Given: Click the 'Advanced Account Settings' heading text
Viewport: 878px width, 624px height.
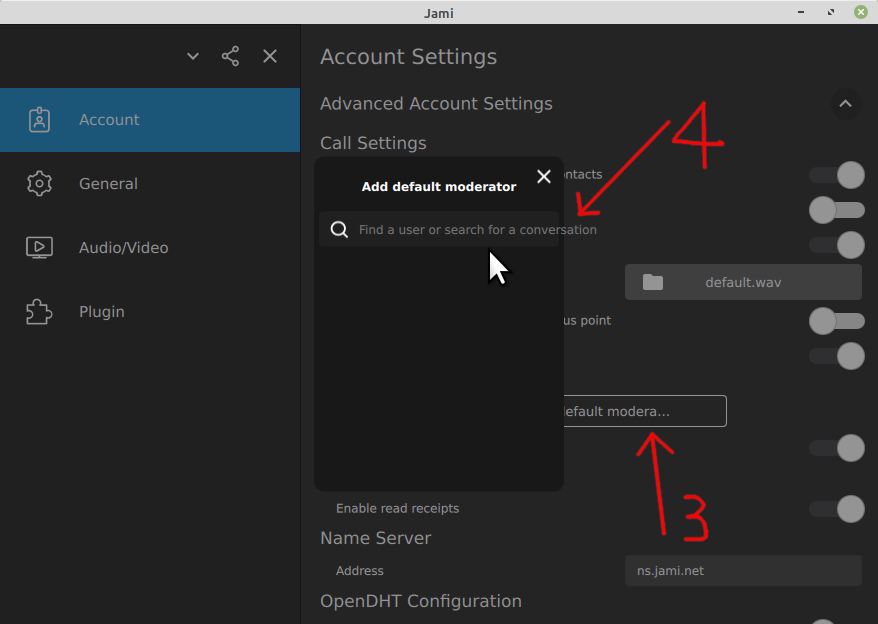Looking at the screenshot, I should (436, 104).
